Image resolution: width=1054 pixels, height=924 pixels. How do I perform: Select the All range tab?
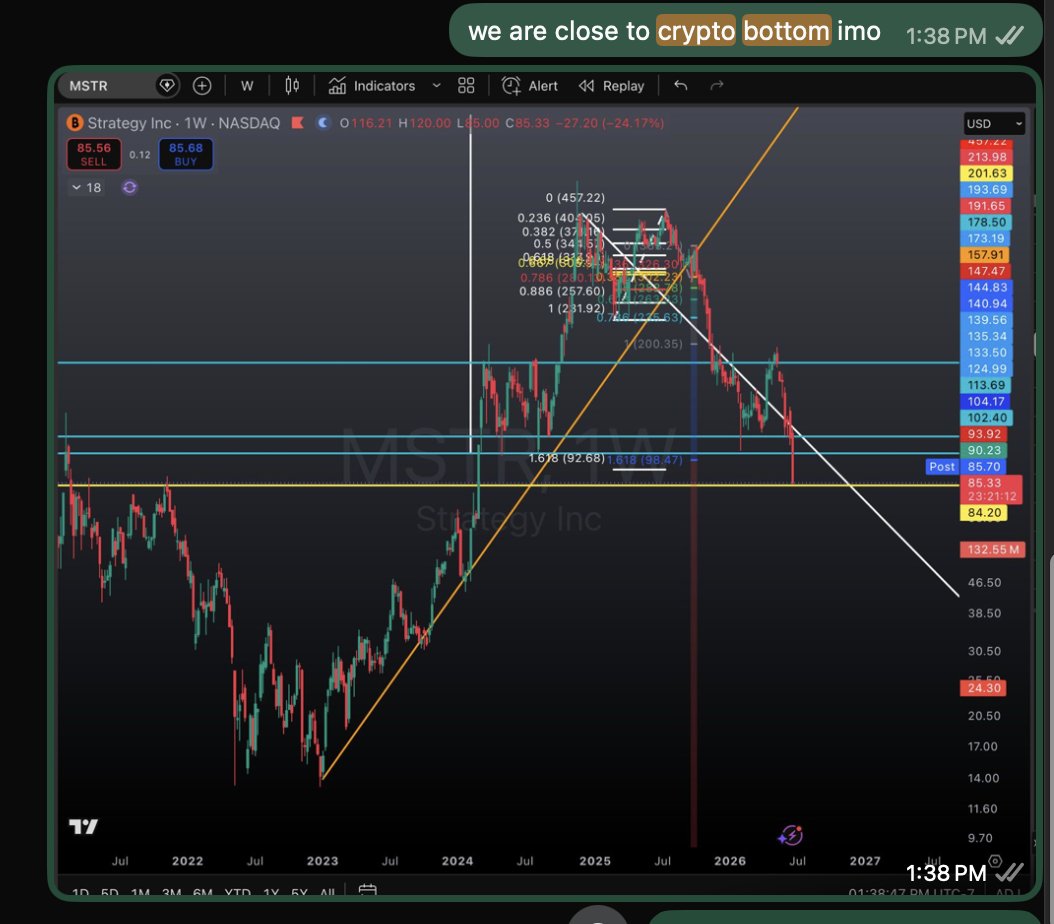coord(327,894)
